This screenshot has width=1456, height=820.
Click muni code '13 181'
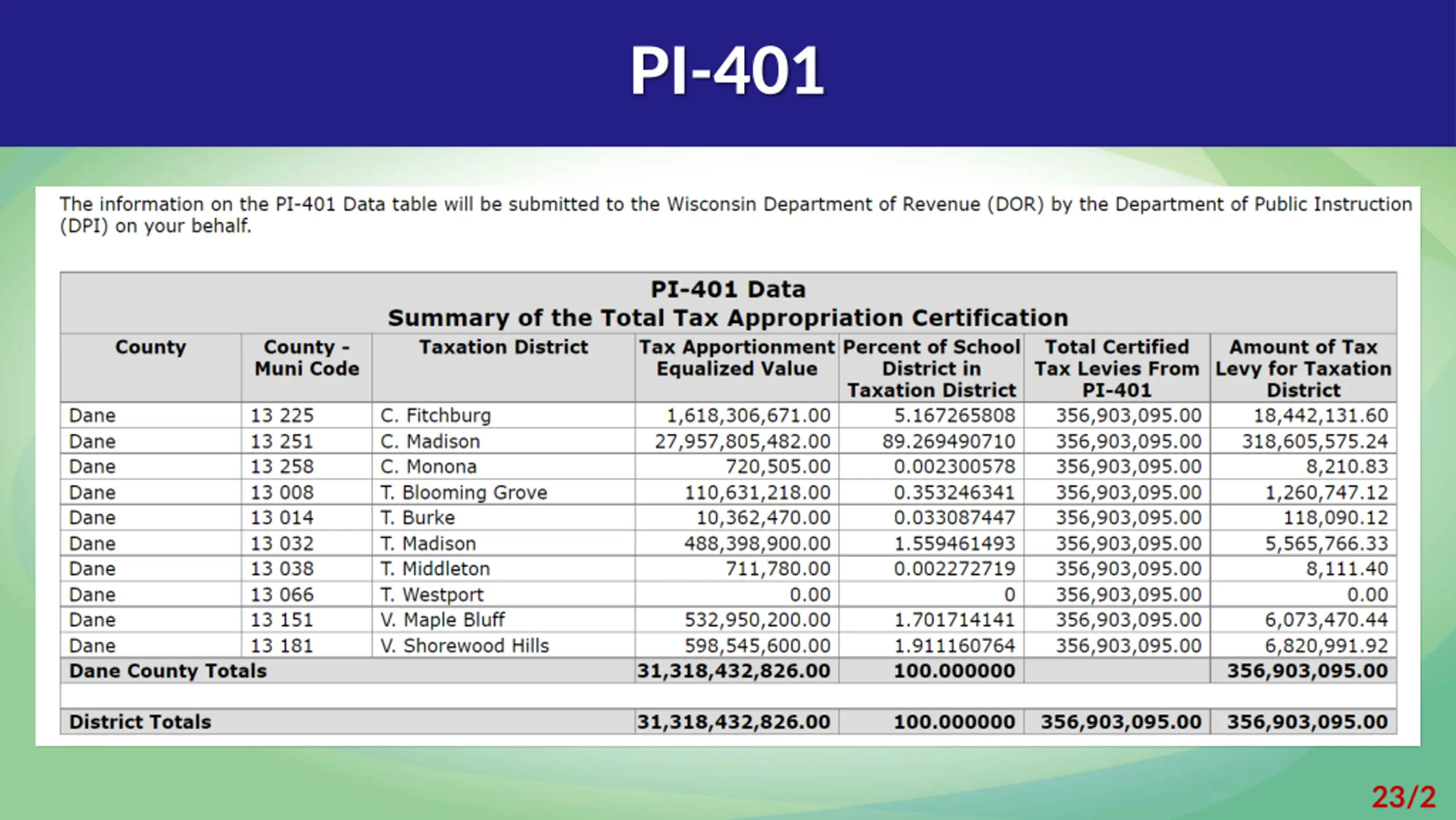tap(282, 646)
